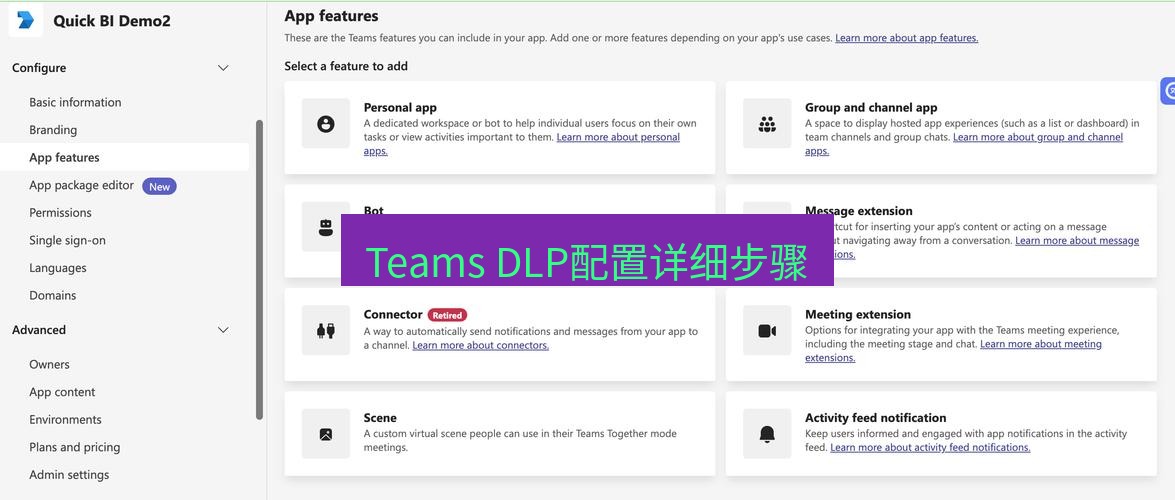Add the Scene feature

(500, 433)
